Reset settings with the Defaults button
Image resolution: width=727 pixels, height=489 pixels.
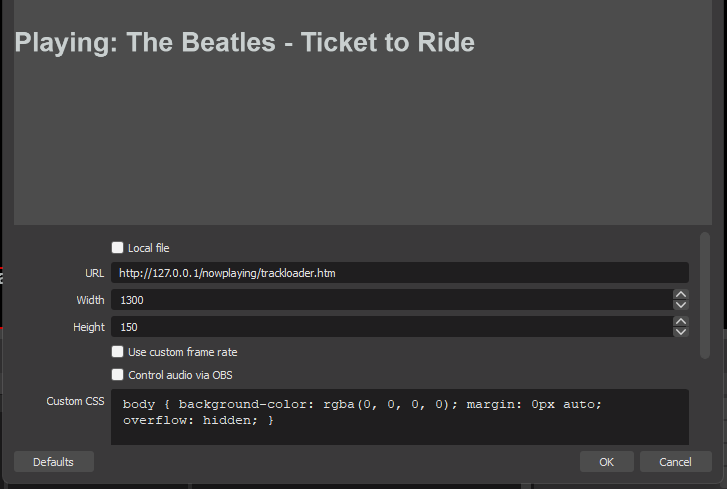coord(54,462)
